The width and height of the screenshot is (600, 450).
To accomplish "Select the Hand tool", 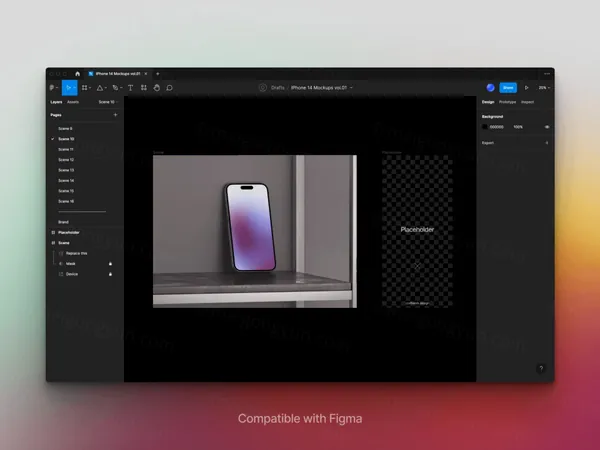I will pos(157,88).
